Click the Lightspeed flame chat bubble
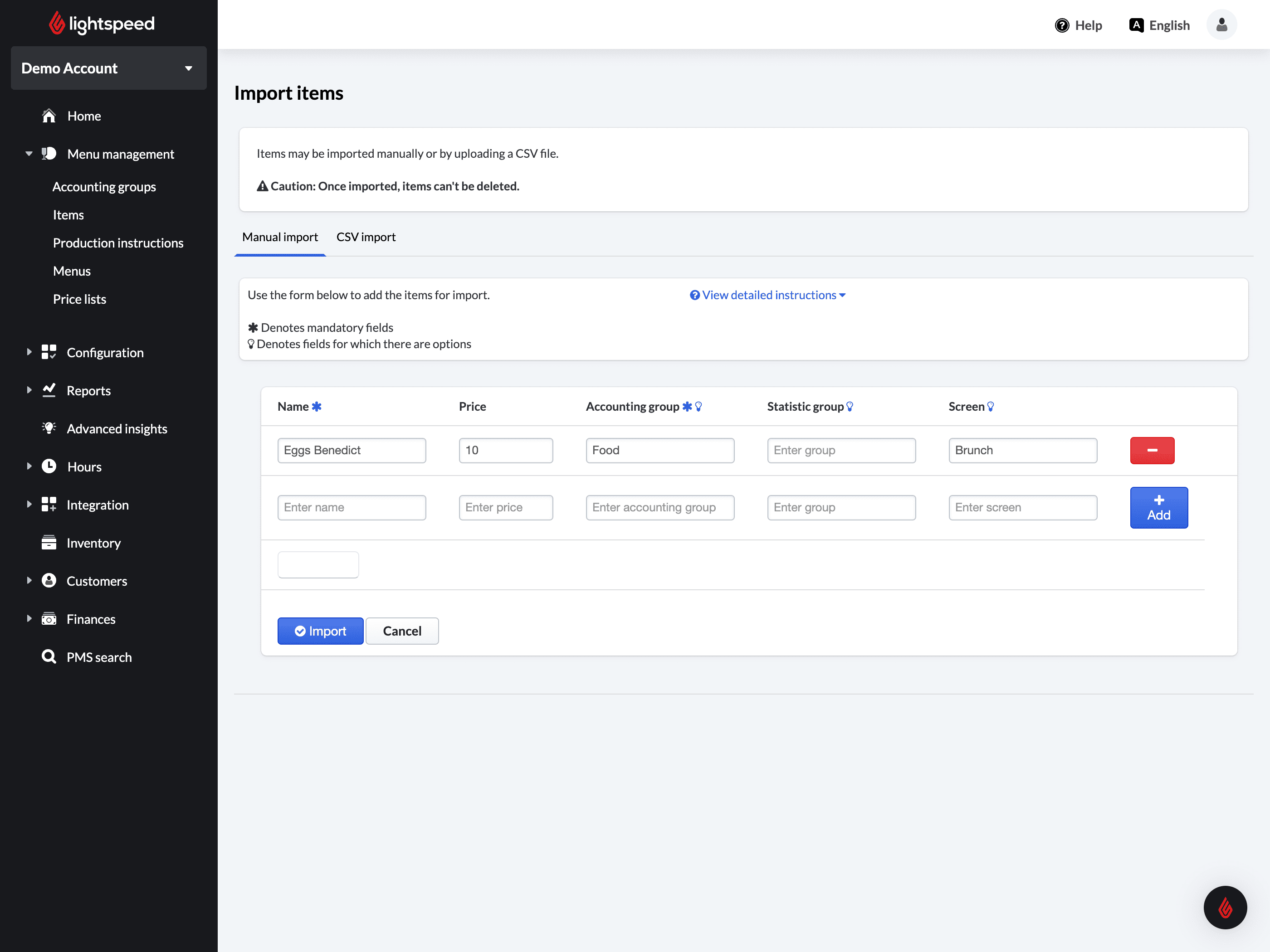 point(1225,907)
